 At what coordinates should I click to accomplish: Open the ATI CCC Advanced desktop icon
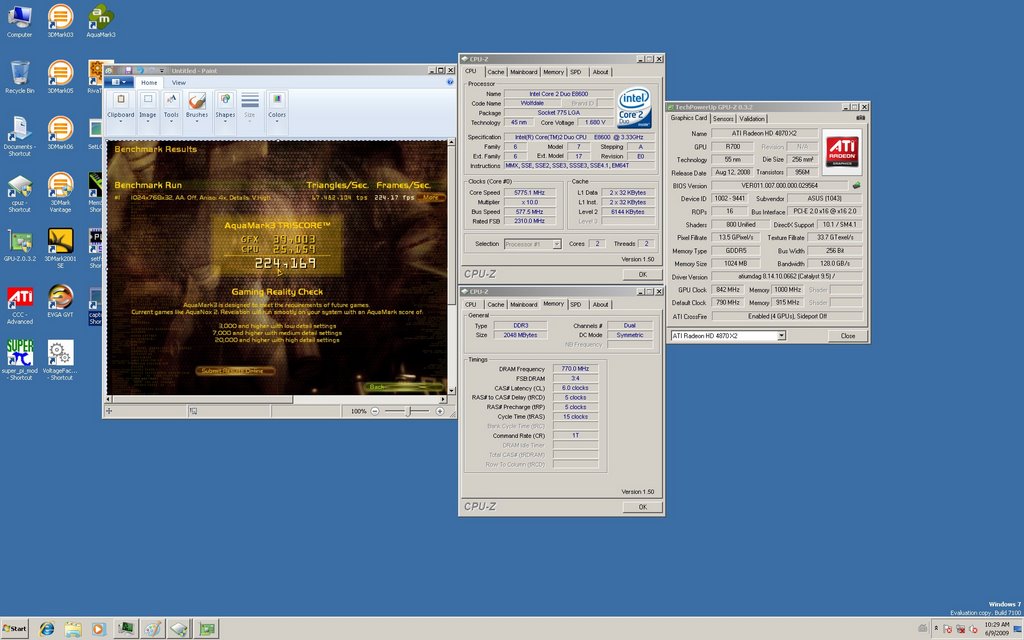coord(20,305)
